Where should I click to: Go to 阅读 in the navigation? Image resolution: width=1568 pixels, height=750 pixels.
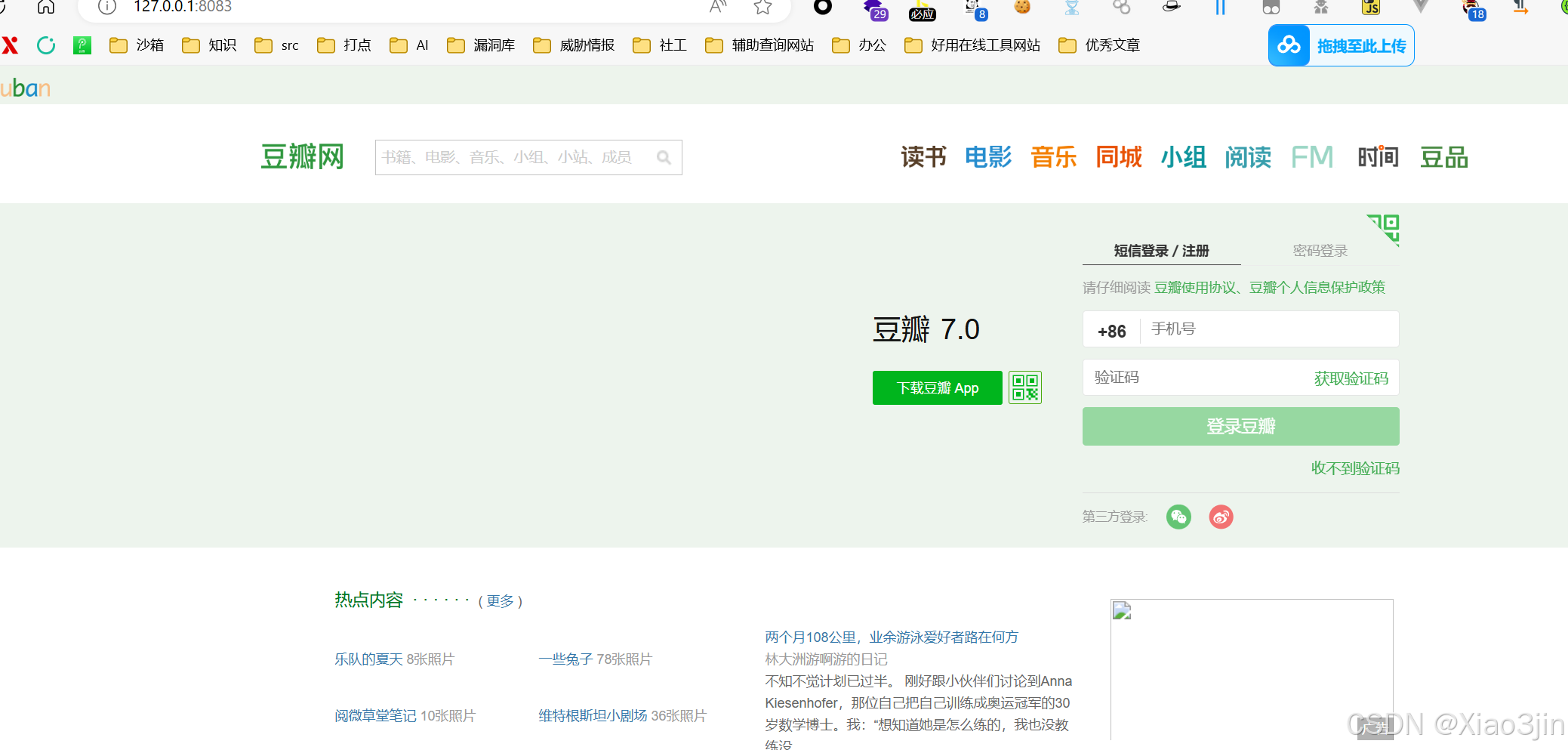click(x=1248, y=157)
